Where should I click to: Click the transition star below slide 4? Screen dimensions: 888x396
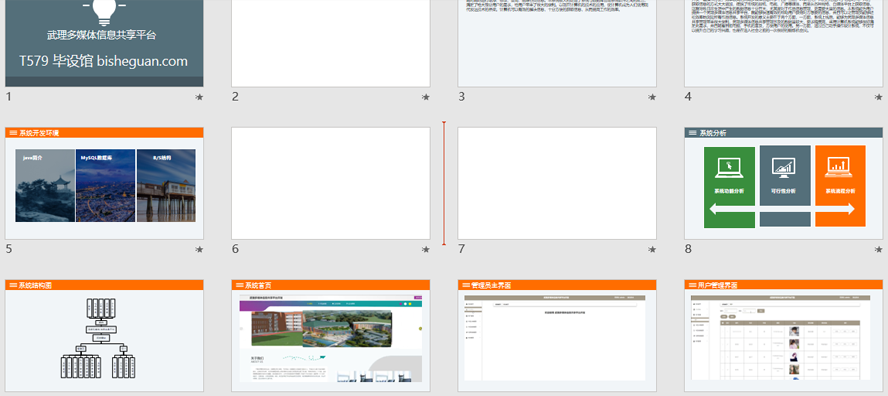[878, 97]
